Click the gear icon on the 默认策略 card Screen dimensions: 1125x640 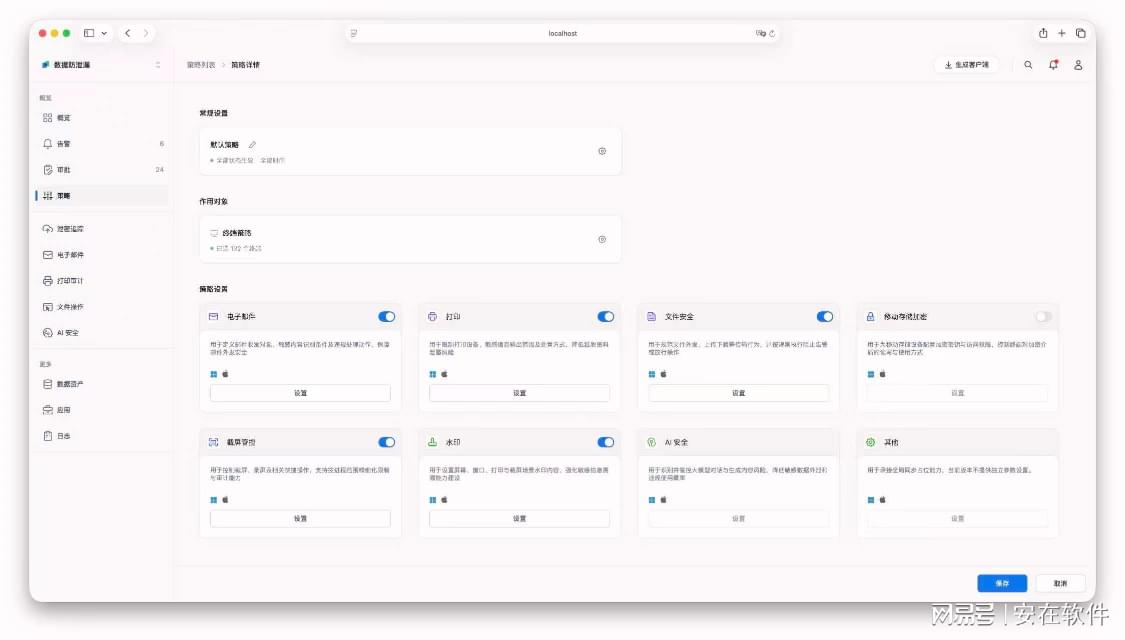pos(602,151)
